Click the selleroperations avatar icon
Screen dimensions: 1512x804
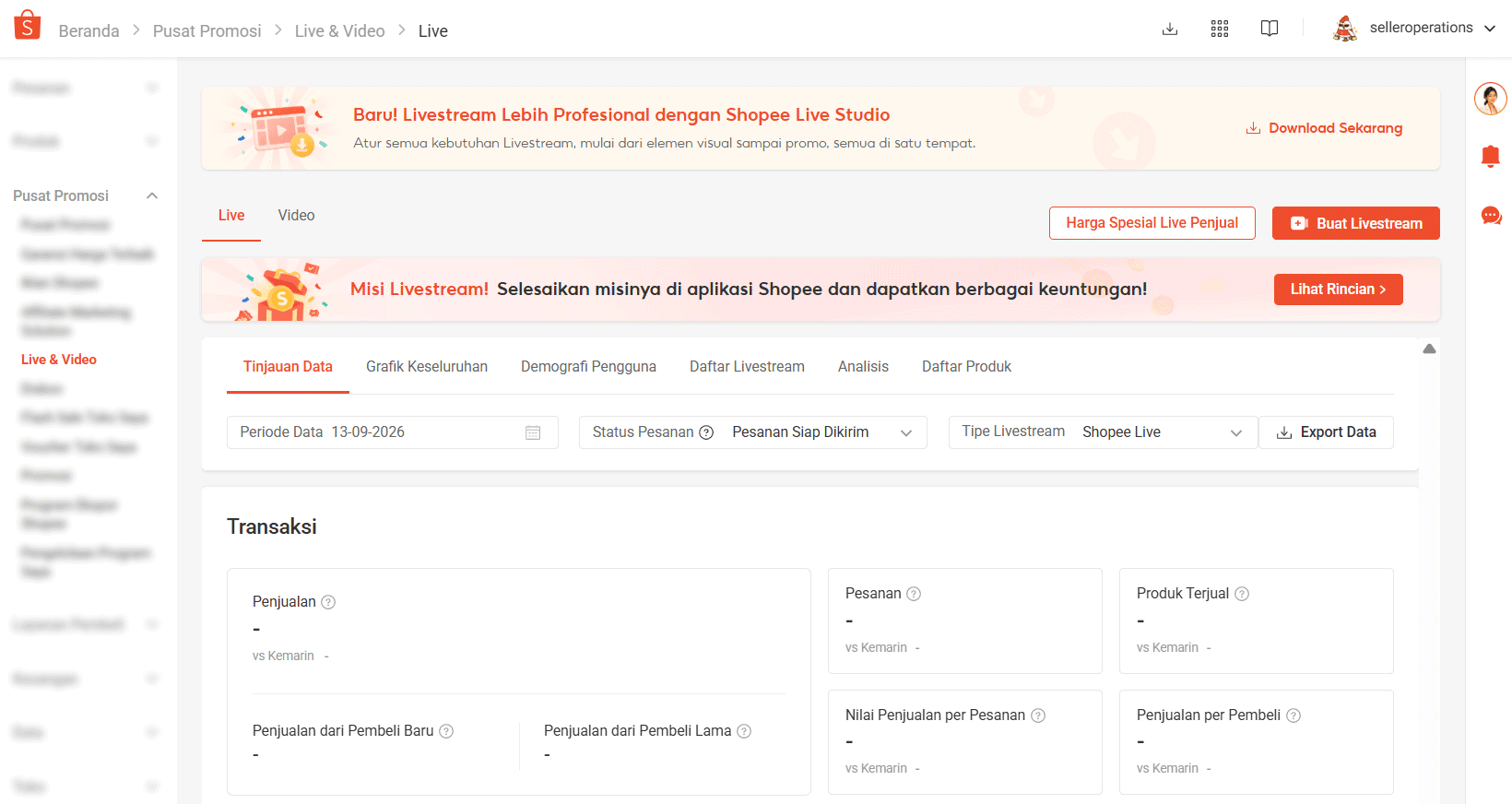click(x=1345, y=29)
